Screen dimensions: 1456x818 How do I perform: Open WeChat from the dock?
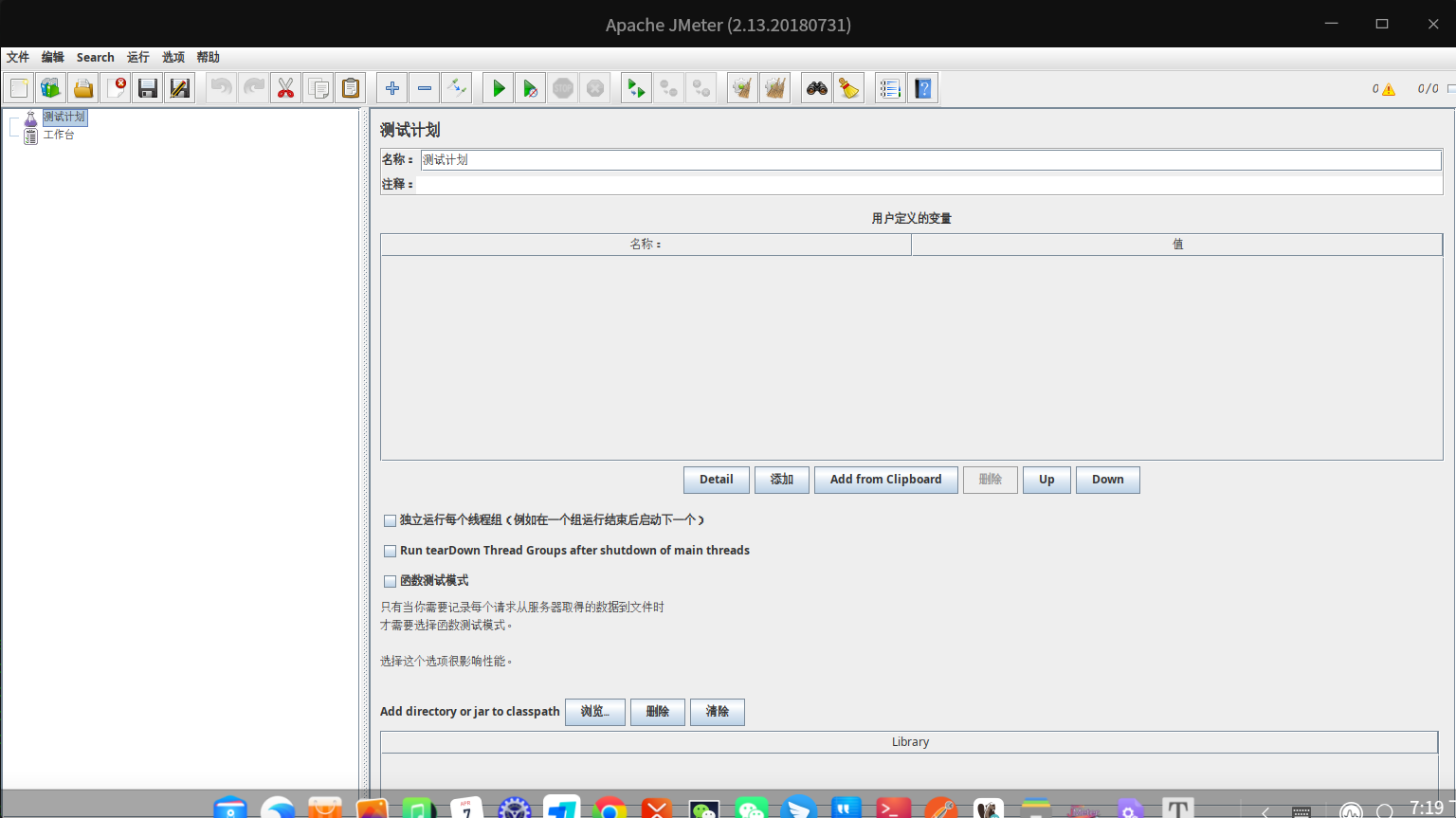click(x=752, y=808)
